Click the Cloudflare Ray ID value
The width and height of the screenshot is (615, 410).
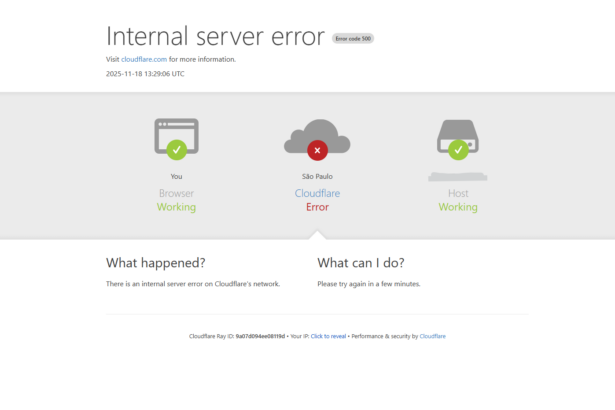[260, 336]
